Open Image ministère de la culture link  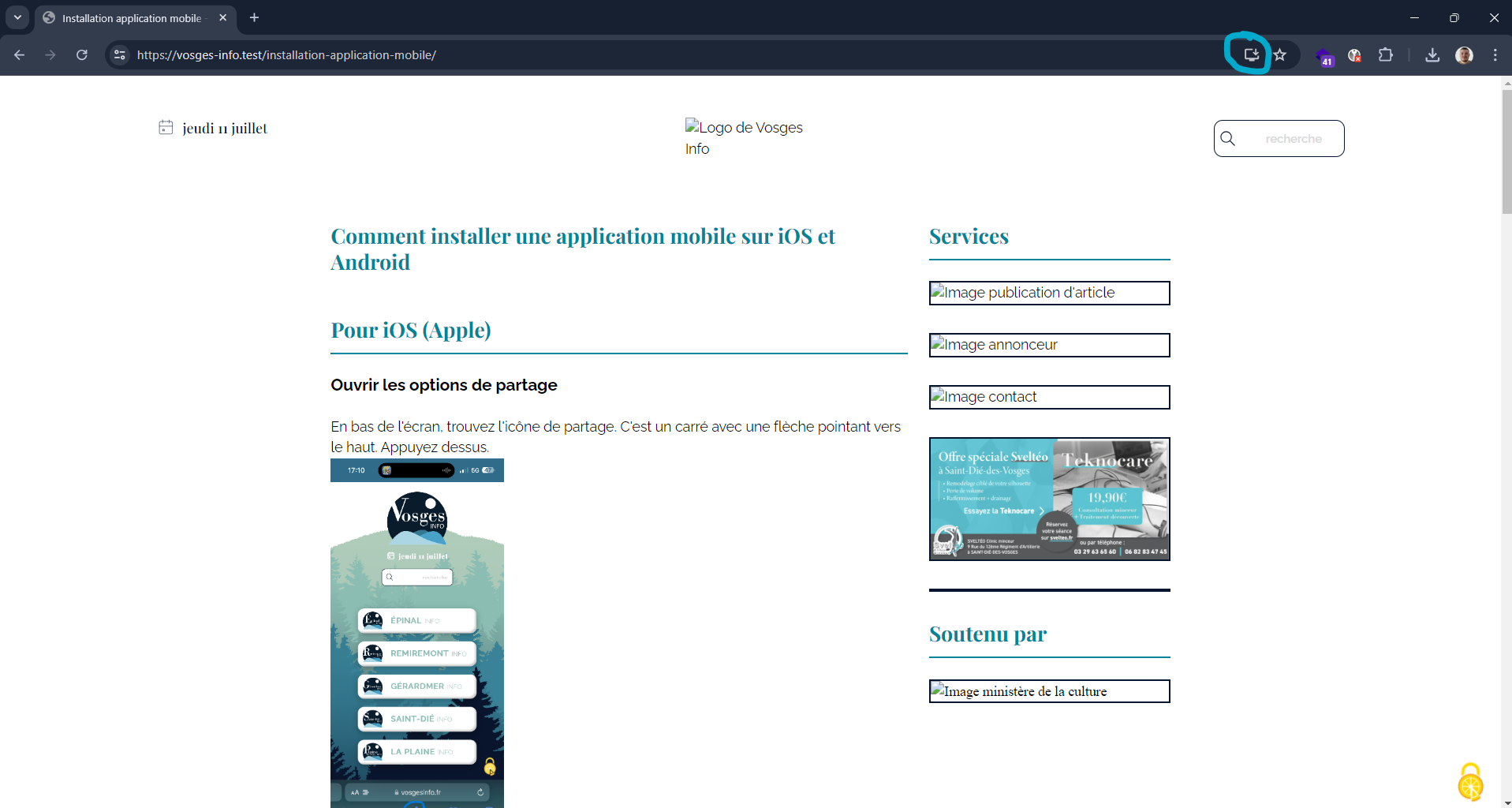[1049, 691]
